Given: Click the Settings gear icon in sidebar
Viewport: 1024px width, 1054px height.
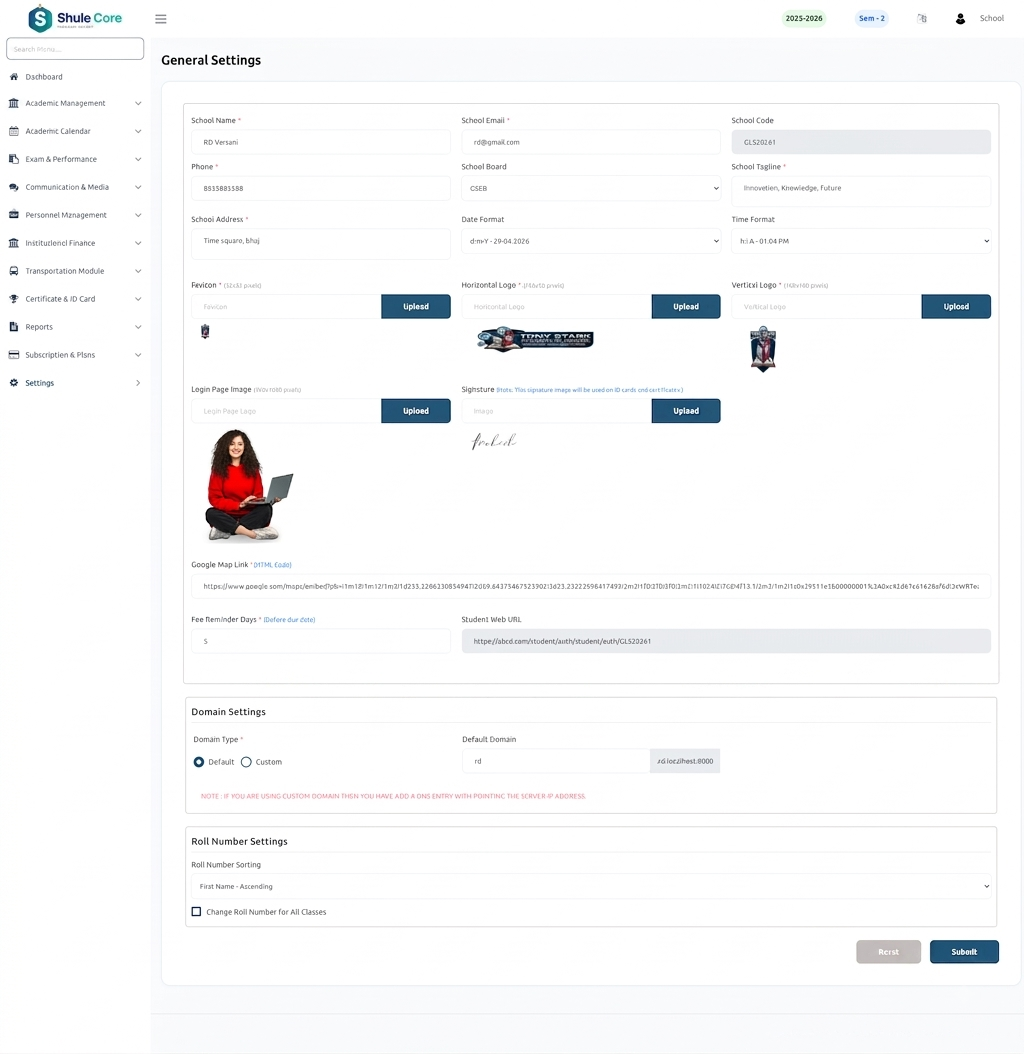Looking at the screenshot, I should tap(13, 383).
